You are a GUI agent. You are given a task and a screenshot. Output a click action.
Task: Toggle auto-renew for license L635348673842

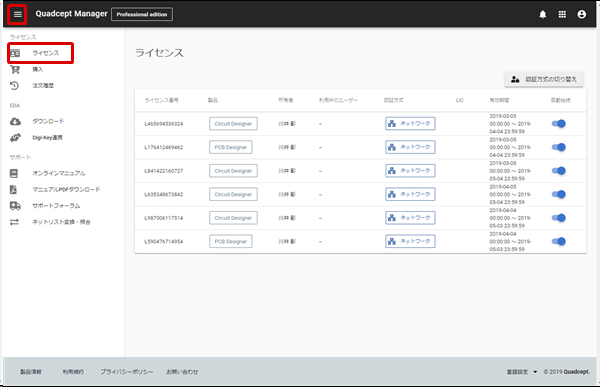coord(559,194)
